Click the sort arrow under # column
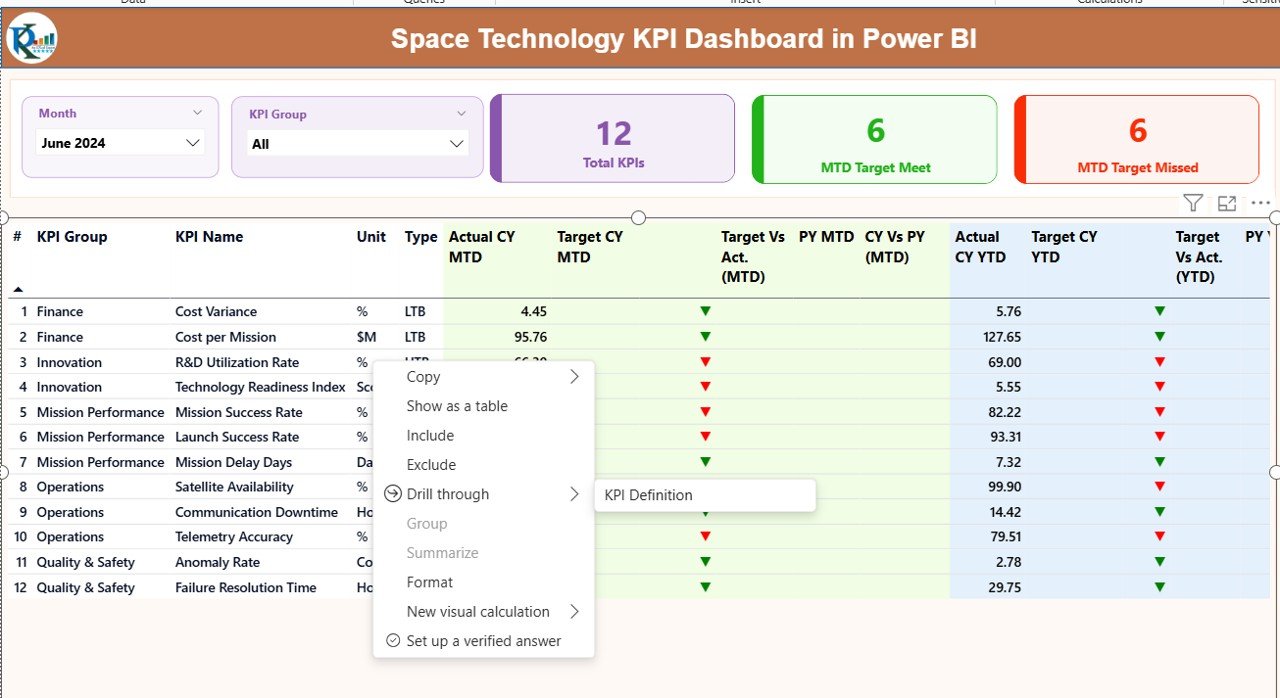The width and height of the screenshot is (1280, 698). click(x=18, y=289)
